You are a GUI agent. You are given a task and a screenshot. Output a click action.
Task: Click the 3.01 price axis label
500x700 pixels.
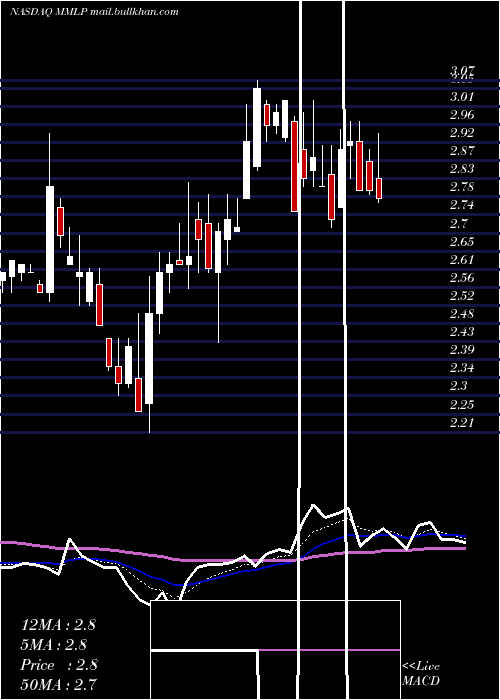coord(462,97)
